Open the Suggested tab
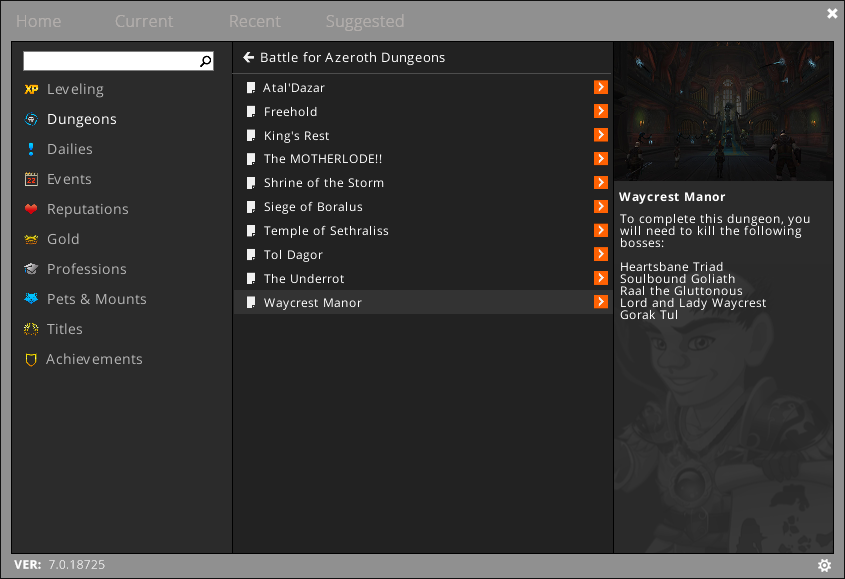The image size is (845, 579). (x=365, y=21)
